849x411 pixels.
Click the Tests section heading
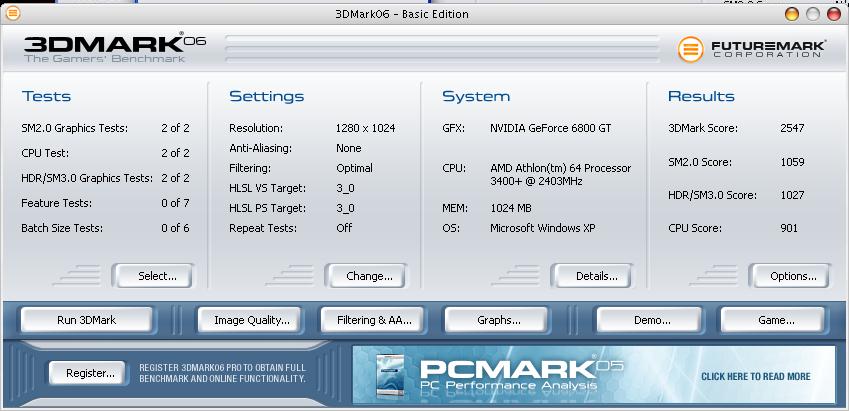(x=47, y=96)
